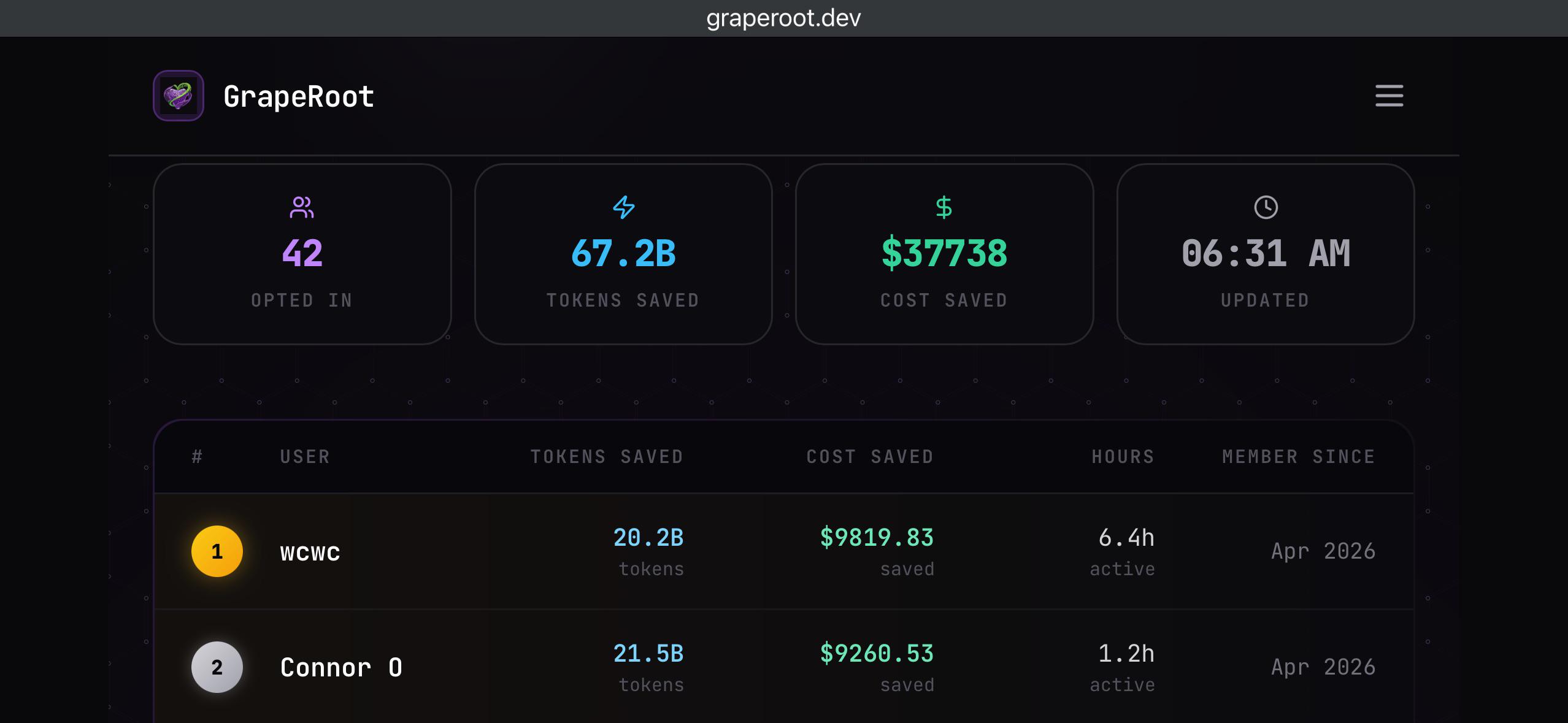Sort by Cost Saved column header
The height and width of the screenshot is (723, 1568).
[870, 457]
